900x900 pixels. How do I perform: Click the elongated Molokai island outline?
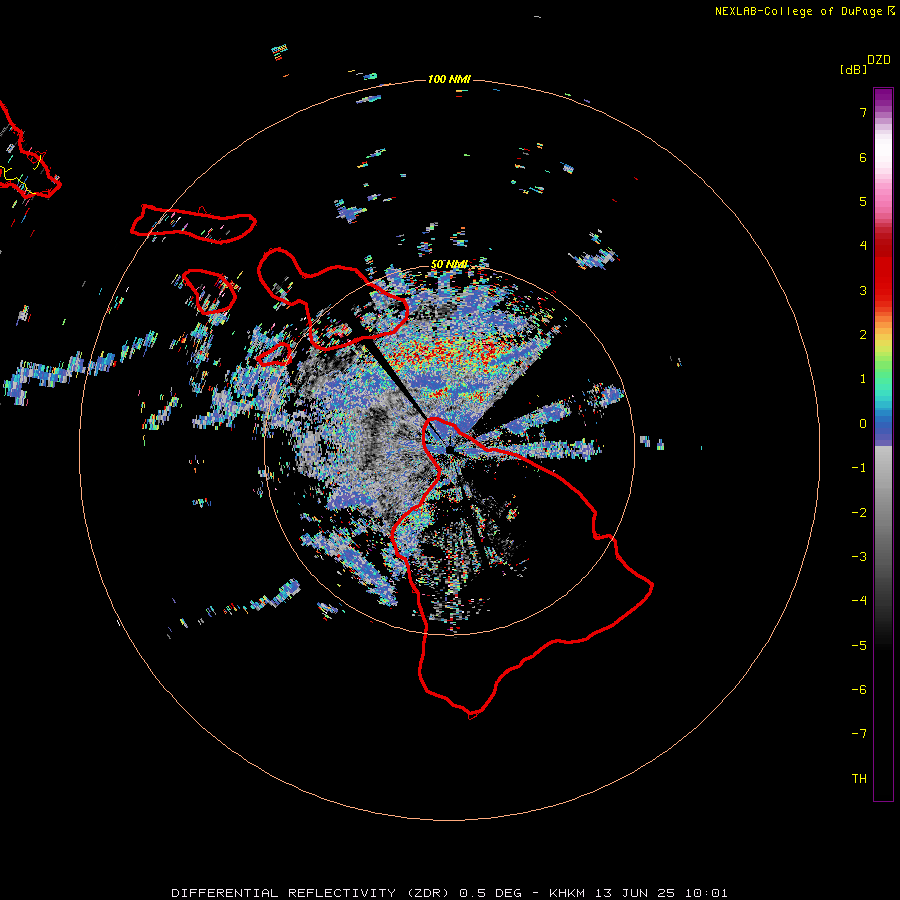tap(193, 224)
